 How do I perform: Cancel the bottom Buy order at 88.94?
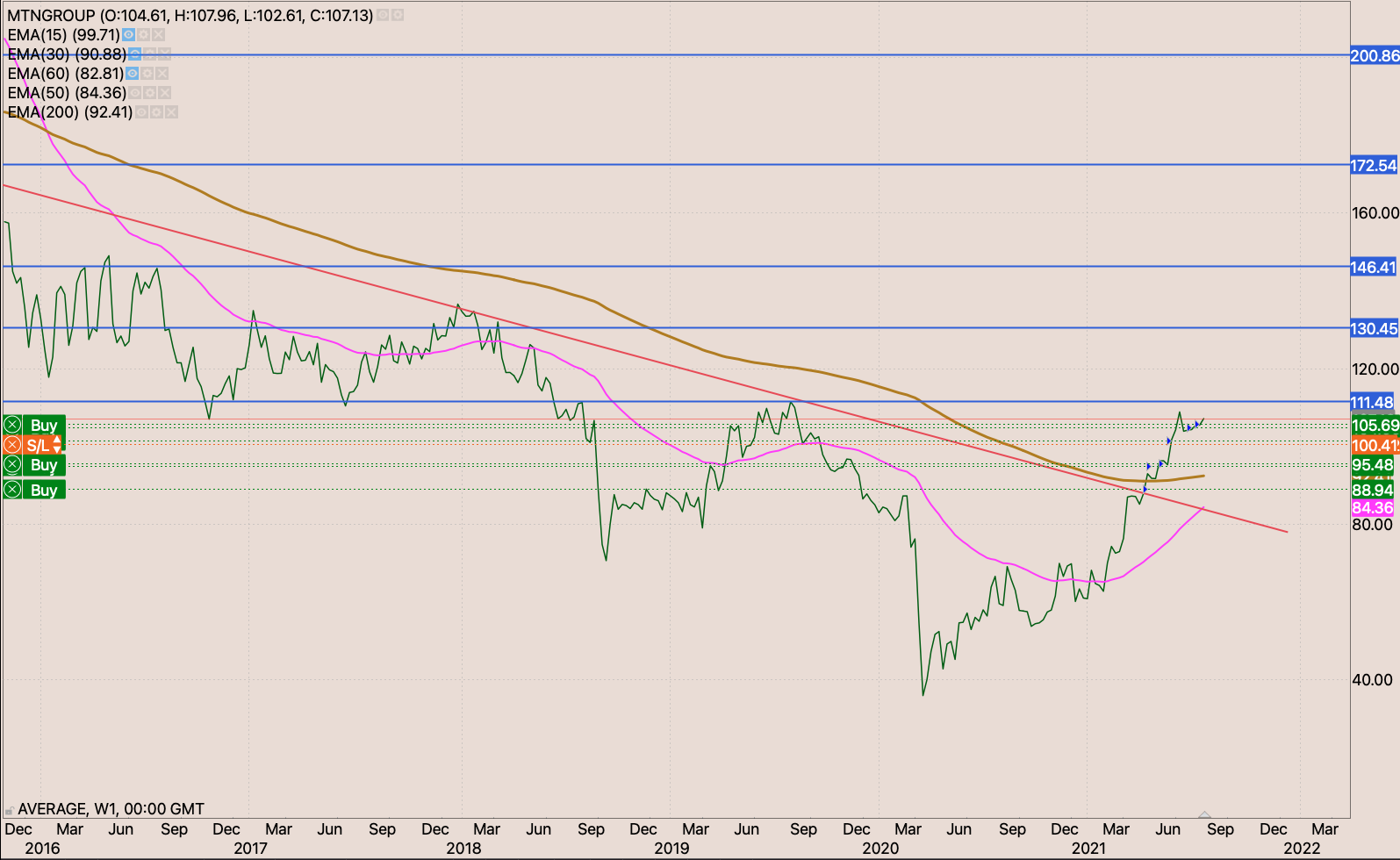[12, 490]
